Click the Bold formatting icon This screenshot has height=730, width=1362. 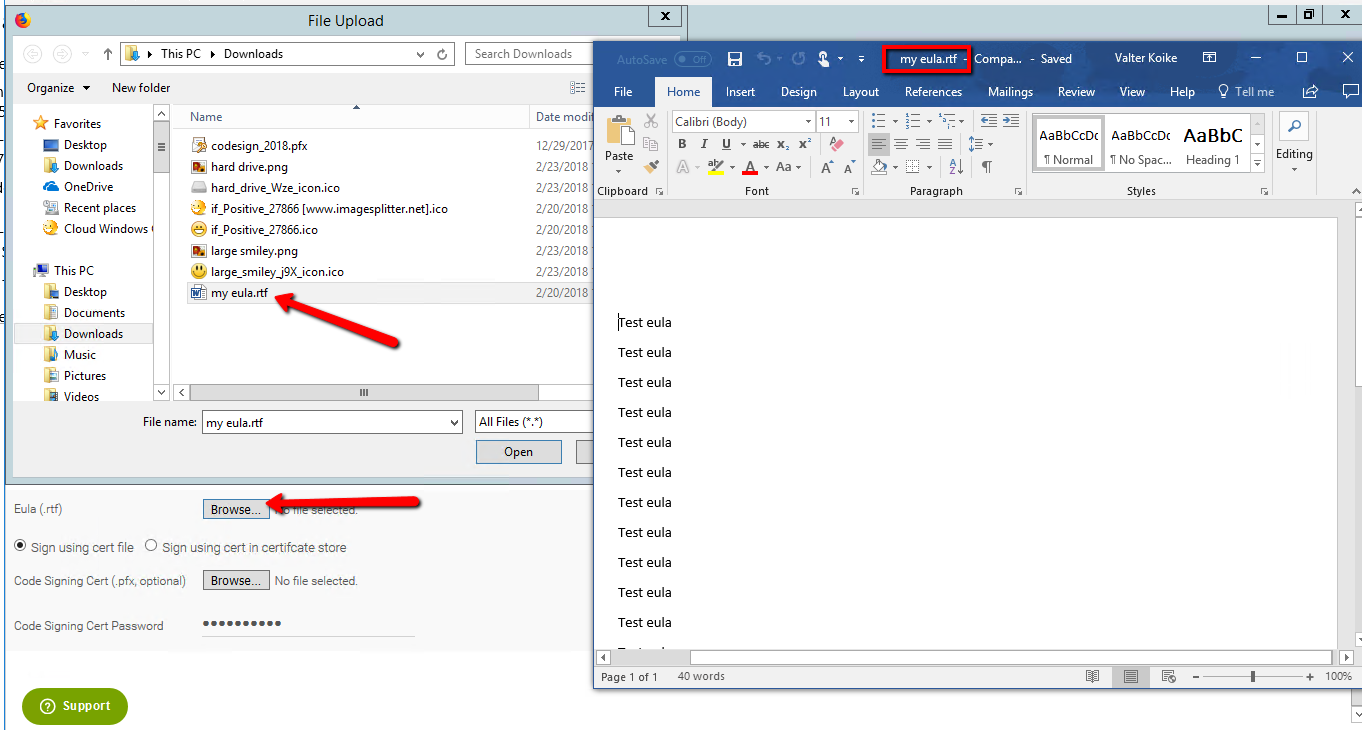(682, 144)
